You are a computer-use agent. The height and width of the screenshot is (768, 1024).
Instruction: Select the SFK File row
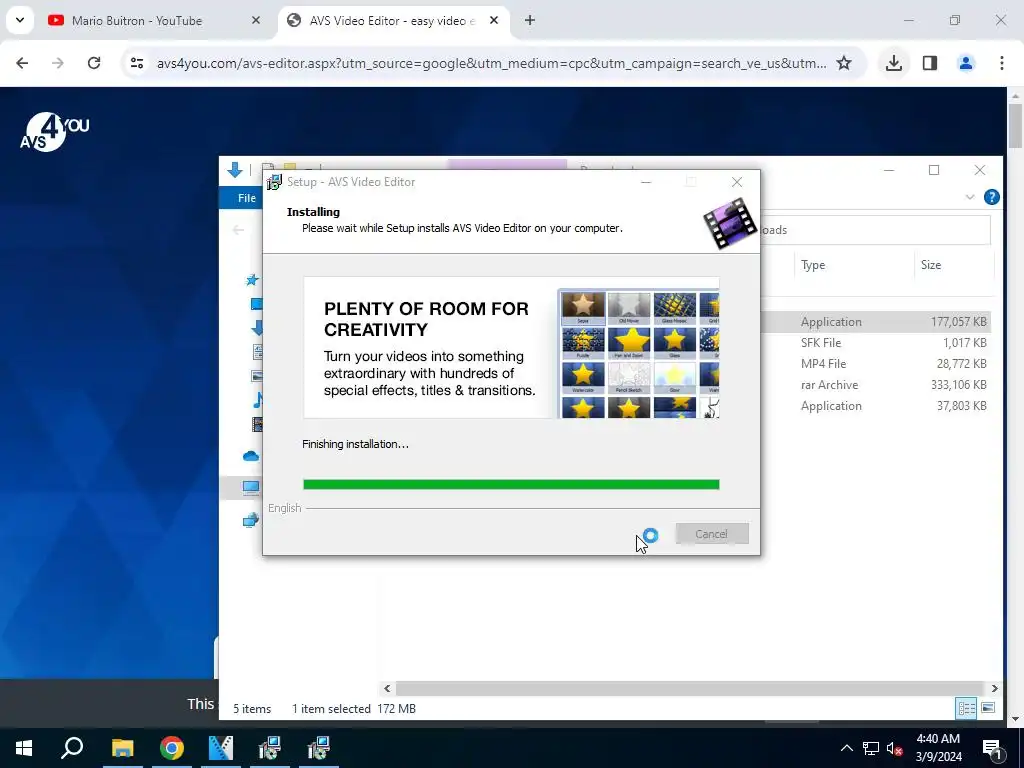point(875,342)
